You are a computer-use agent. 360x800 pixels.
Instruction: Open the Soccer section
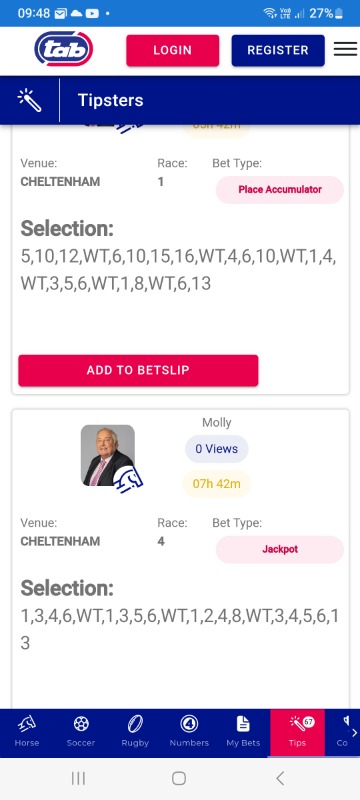[81, 732]
